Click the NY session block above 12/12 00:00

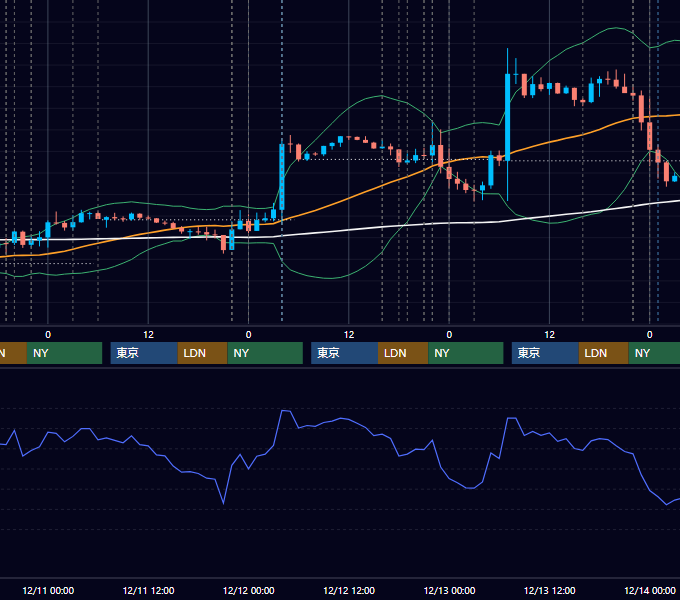[265, 353]
